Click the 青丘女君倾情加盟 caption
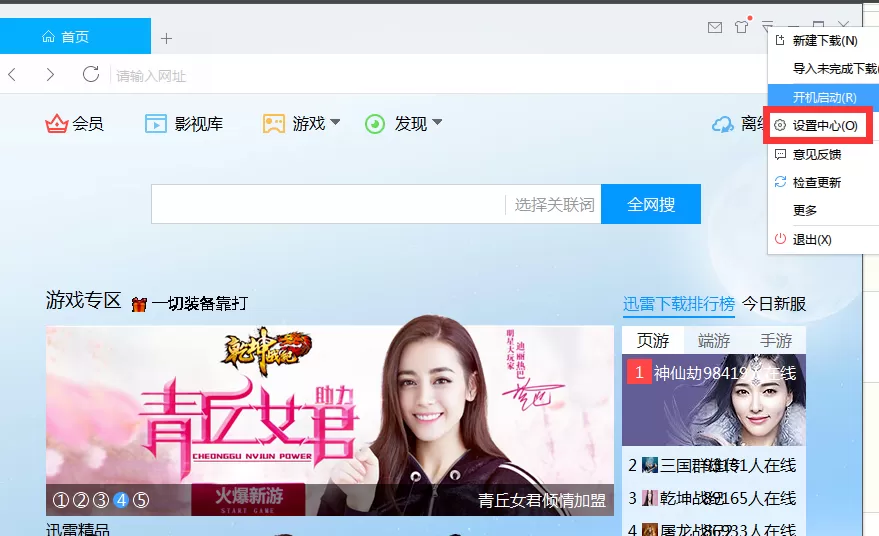Image resolution: width=879 pixels, height=536 pixels. click(542, 500)
